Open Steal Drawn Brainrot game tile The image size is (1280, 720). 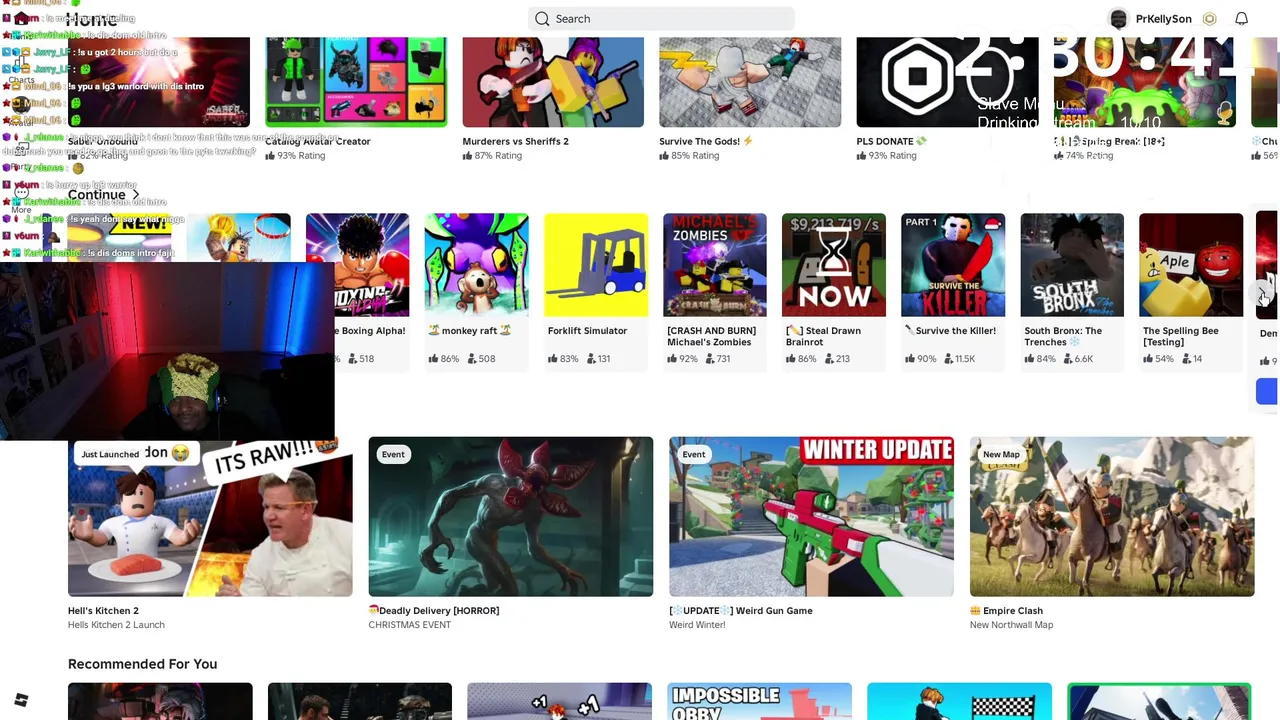pyautogui.click(x=834, y=265)
